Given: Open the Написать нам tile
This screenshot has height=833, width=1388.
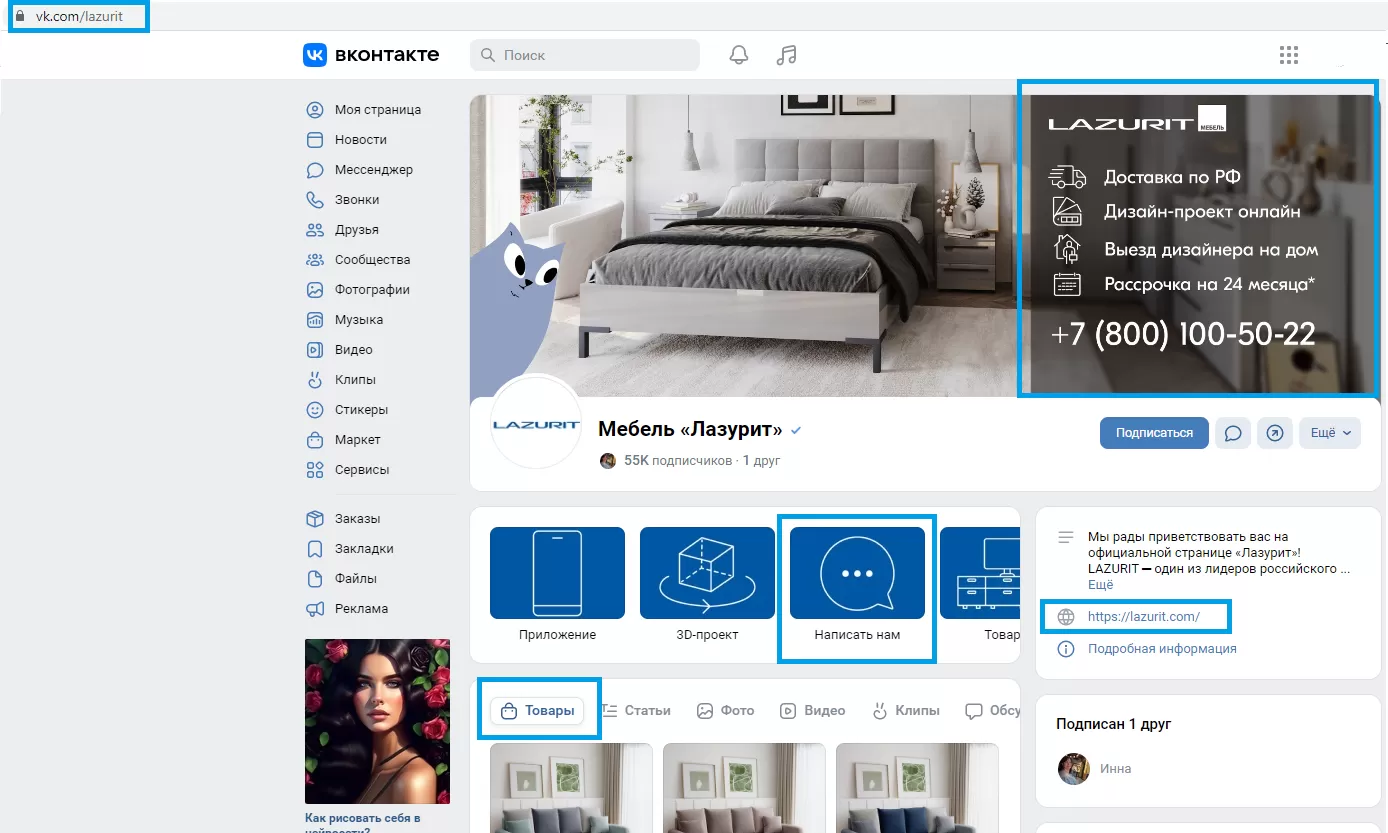Looking at the screenshot, I should 857,585.
